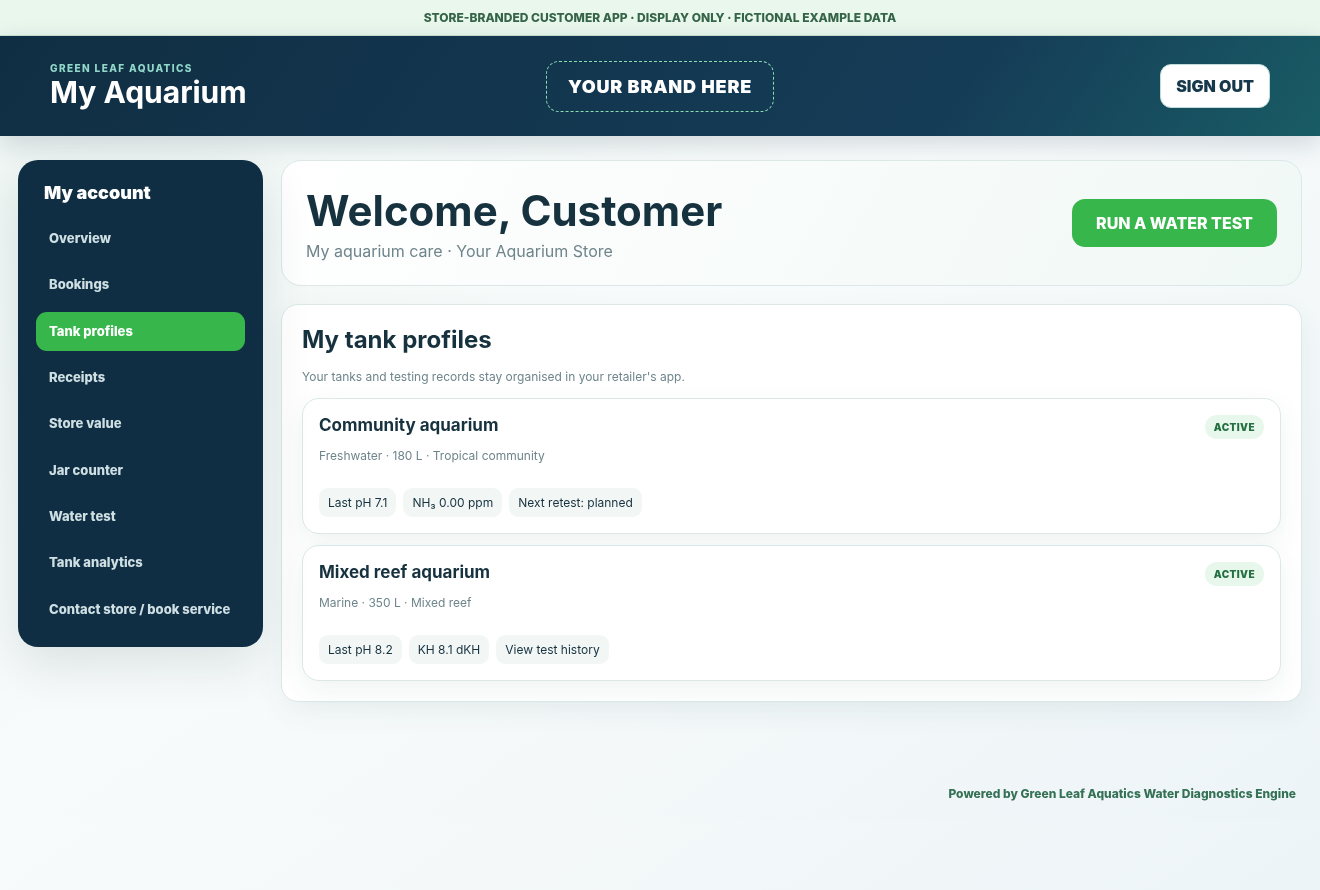This screenshot has width=1320, height=890.
Task: Open View test history for reef tank
Action: (x=552, y=650)
